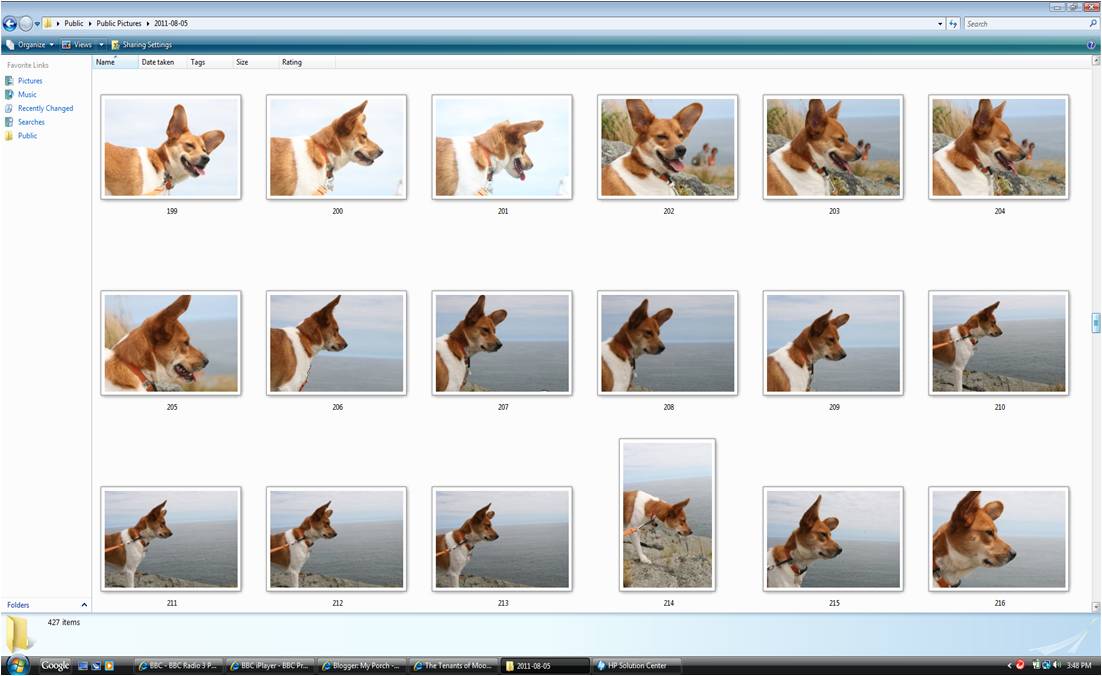Open the Views dropdown arrow
Image resolution: width=1102 pixels, height=676 pixels.
pos(101,45)
